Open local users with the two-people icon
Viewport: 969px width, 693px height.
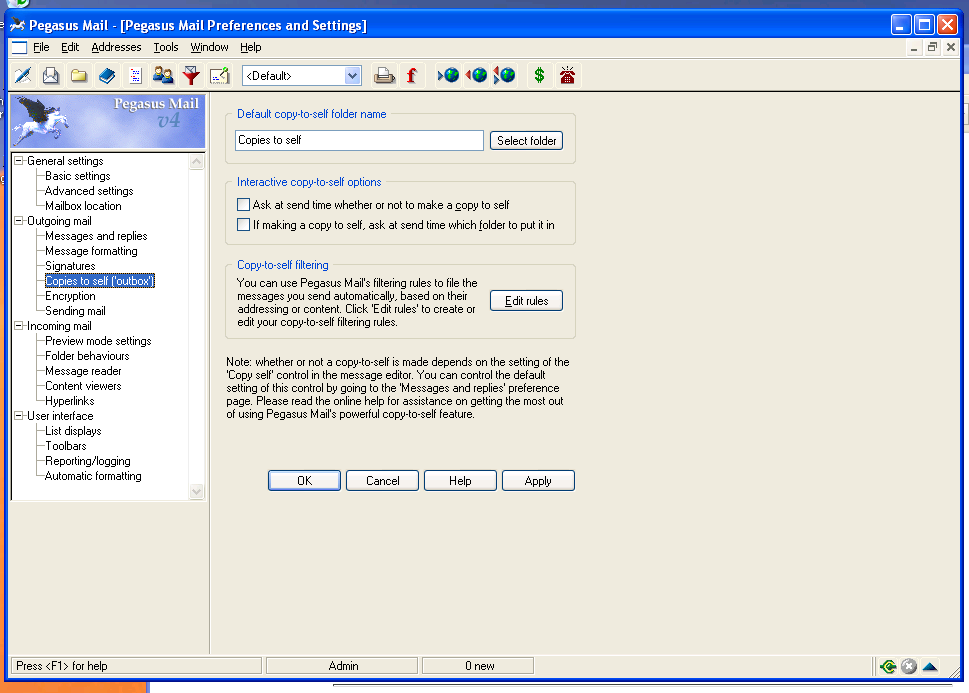[163, 75]
